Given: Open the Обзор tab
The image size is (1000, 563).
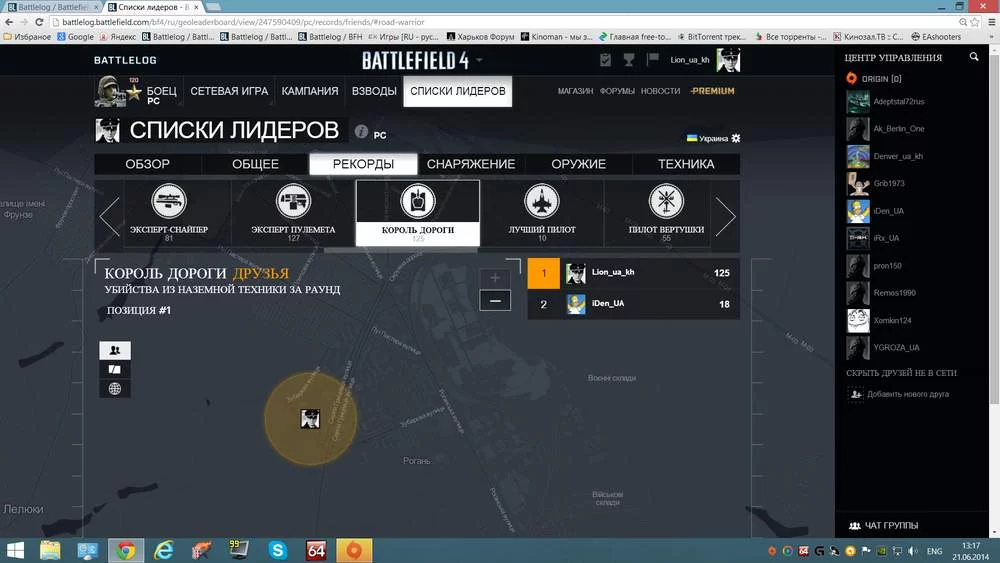Looking at the screenshot, I should [x=147, y=164].
